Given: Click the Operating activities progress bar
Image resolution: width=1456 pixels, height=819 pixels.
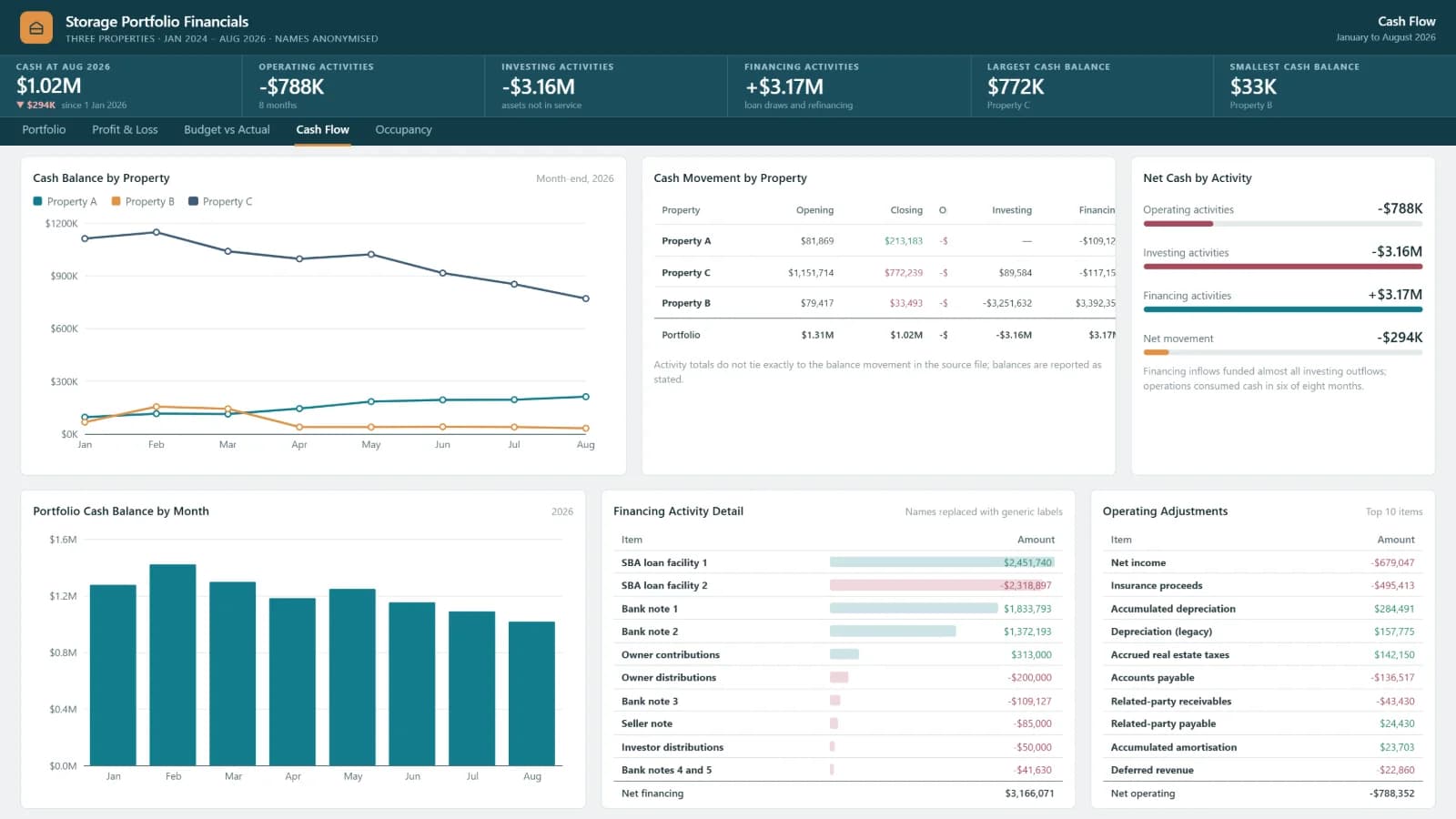Looking at the screenshot, I should pos(1282,223).
